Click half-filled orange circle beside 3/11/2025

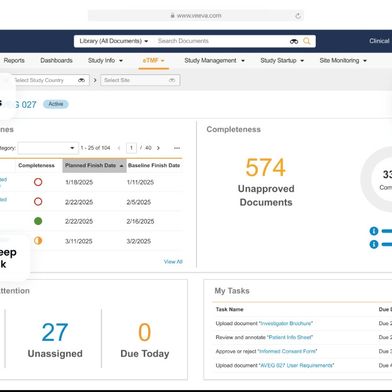[38, 241]
